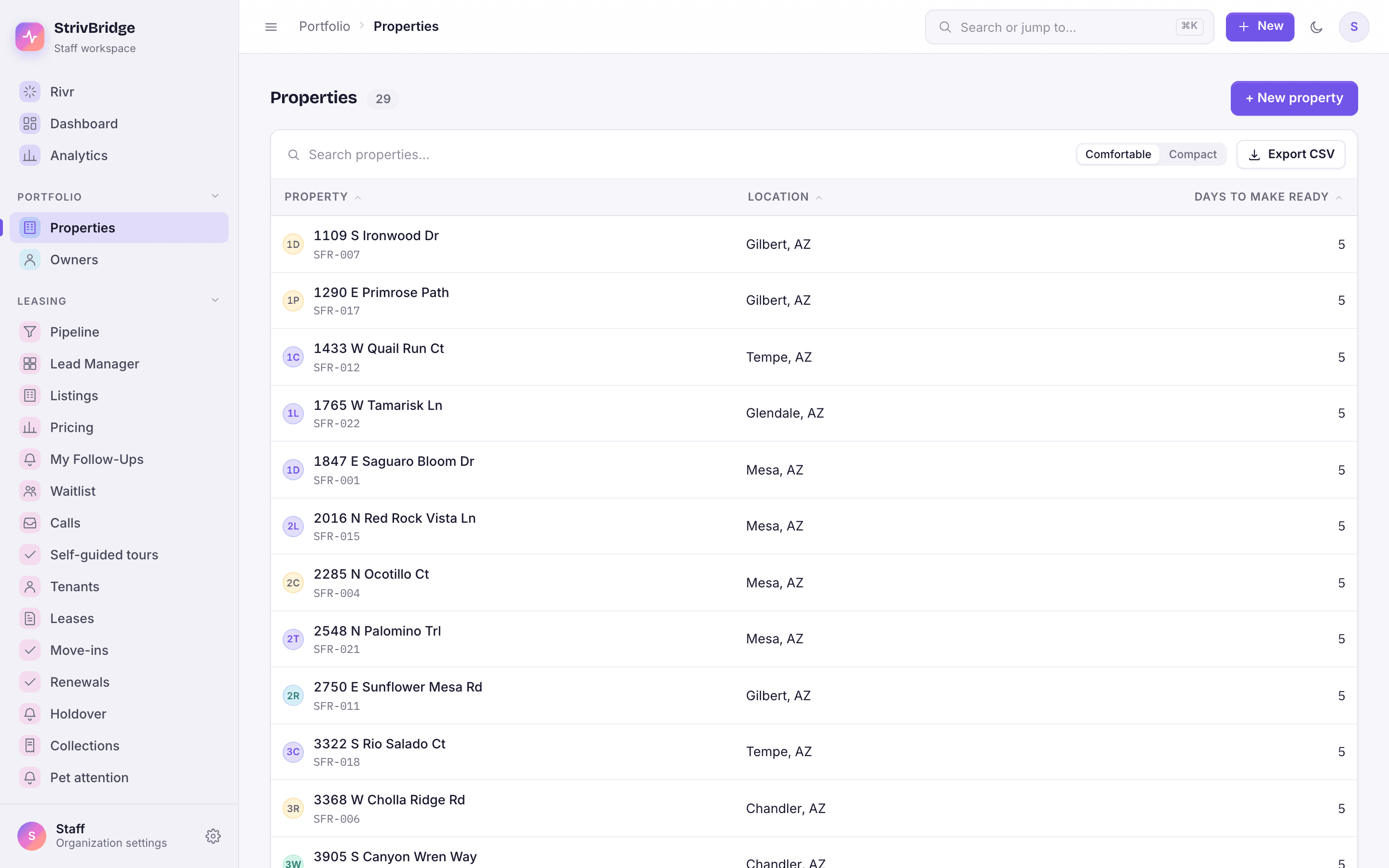Open the Calls page
The height and width of the screenshot is (868, 1389).
(x=119, y=523)
